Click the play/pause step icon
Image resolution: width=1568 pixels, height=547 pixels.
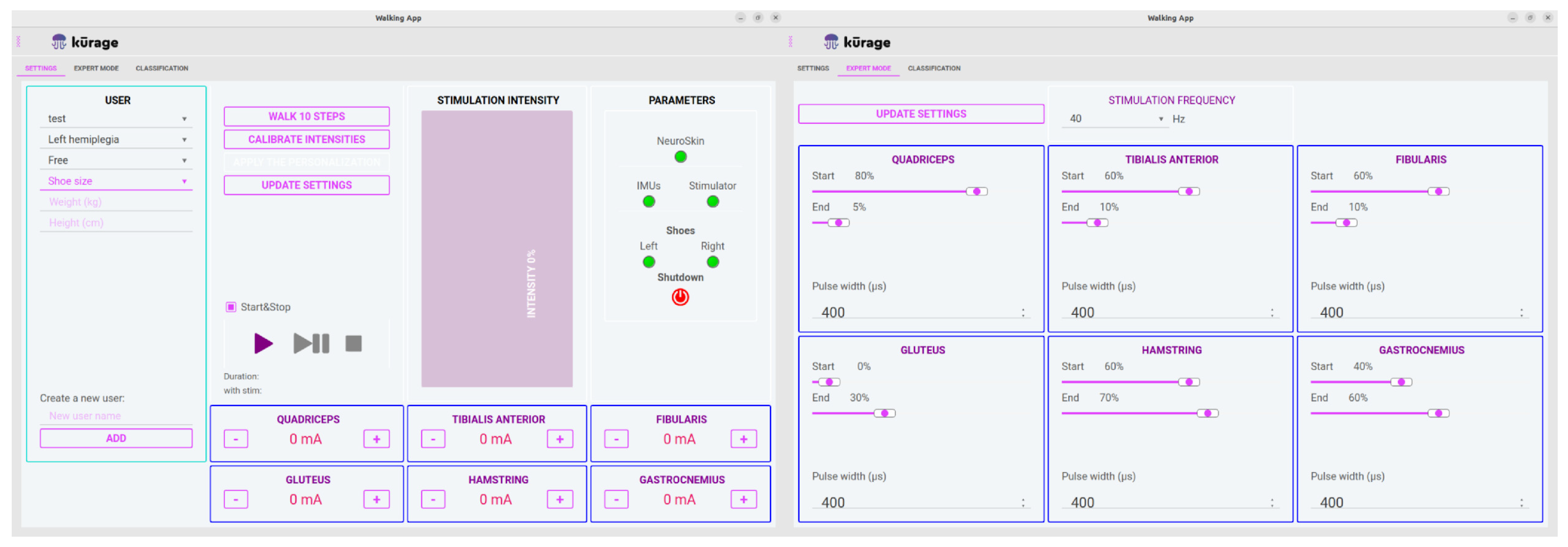click(311, 343)
